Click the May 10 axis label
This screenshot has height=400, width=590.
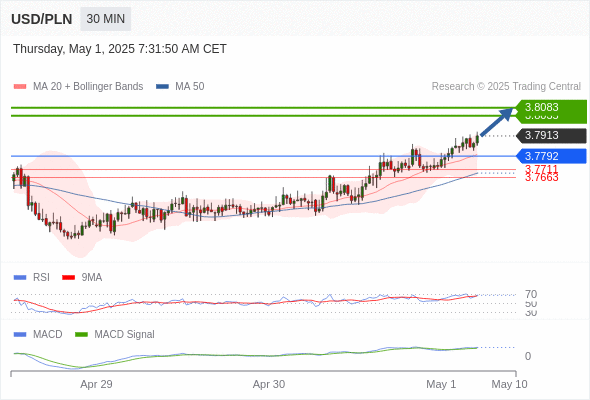(509, 384)
